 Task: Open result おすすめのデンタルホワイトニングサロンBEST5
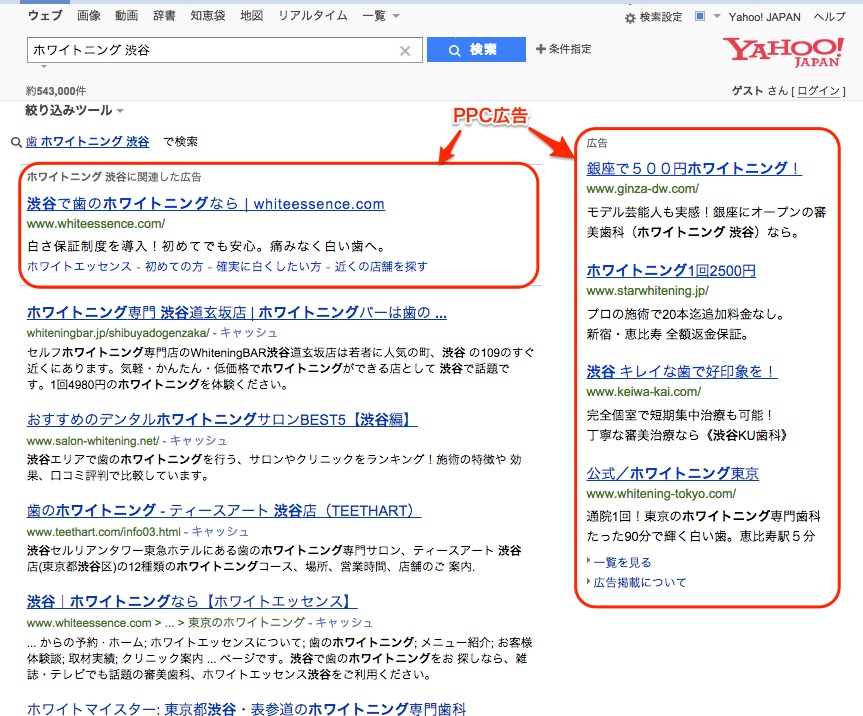click(x=222, y=419)
